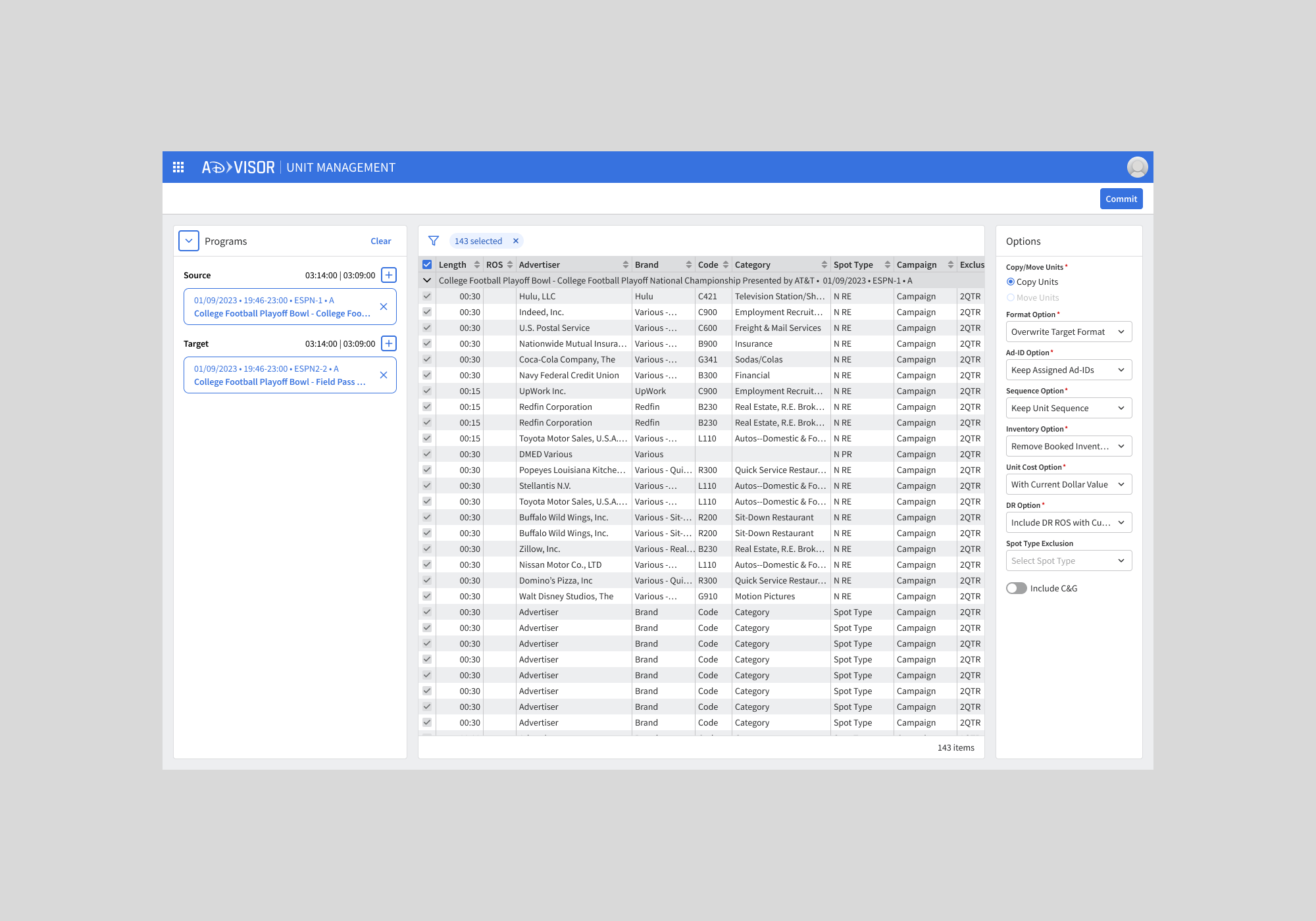Open the app launcher grid icon
This screenshot has width=1316, height=921.
click(x=178, y=167)
